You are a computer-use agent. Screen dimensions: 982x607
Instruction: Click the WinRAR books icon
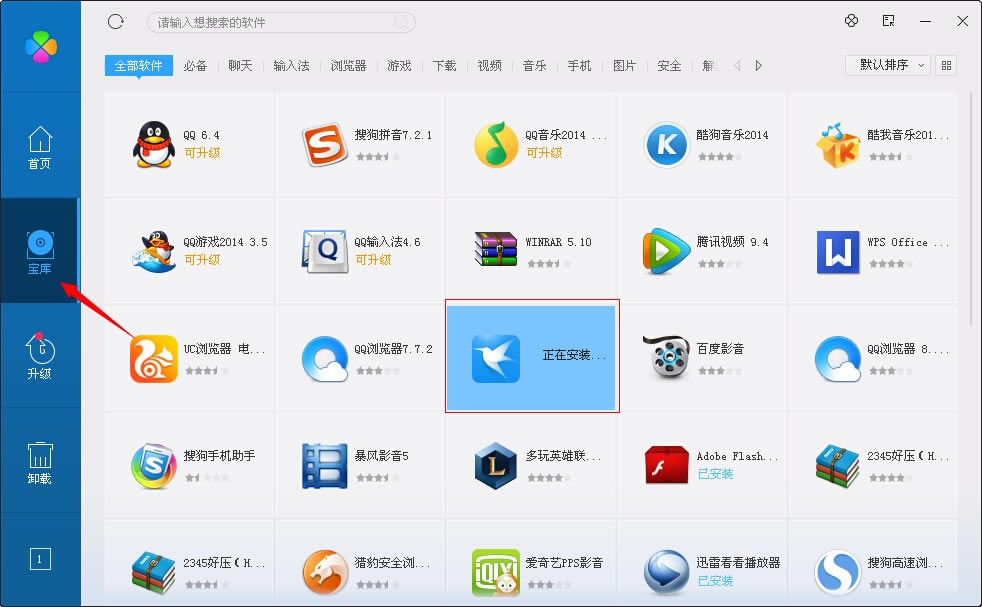pos(495,250)
